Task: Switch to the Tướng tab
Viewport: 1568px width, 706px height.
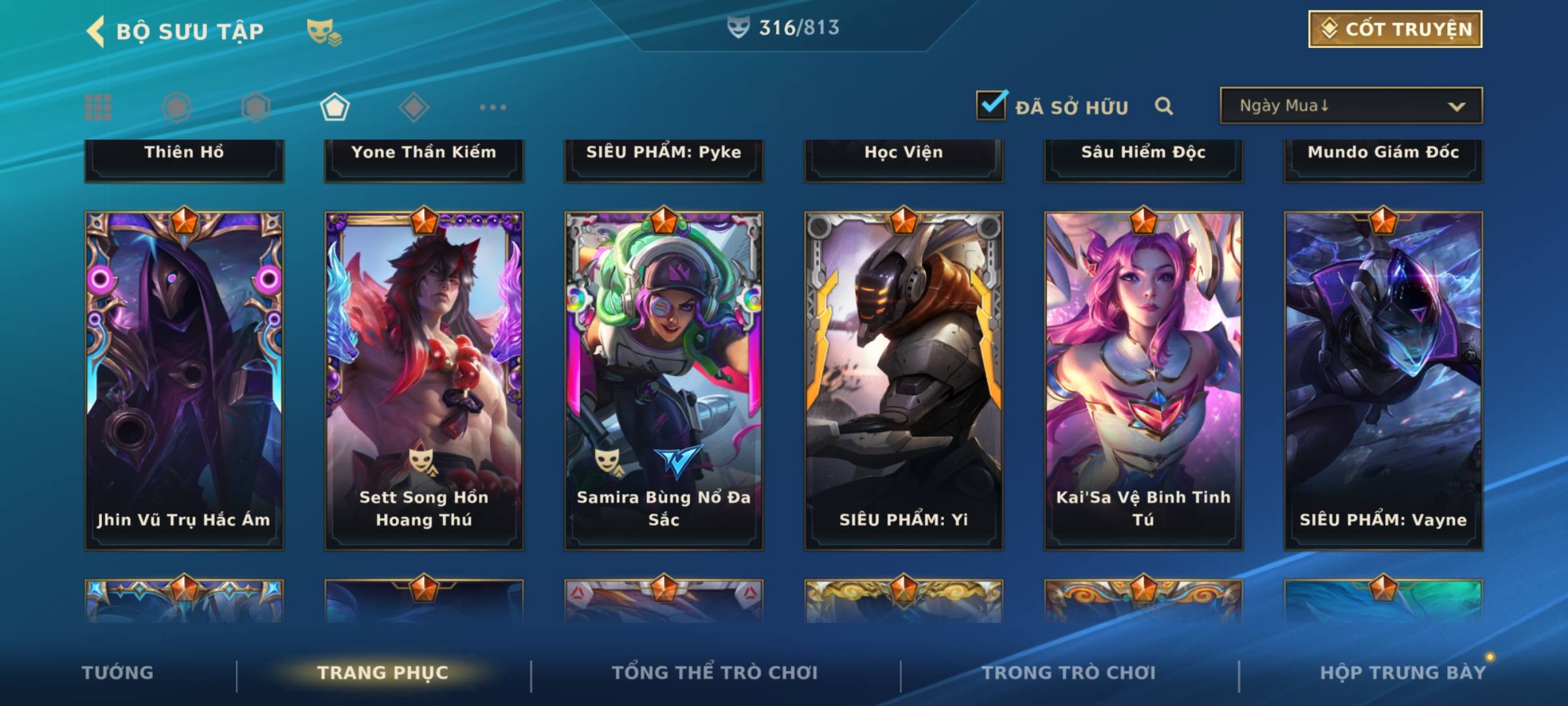Action: [x=118, y=673]
